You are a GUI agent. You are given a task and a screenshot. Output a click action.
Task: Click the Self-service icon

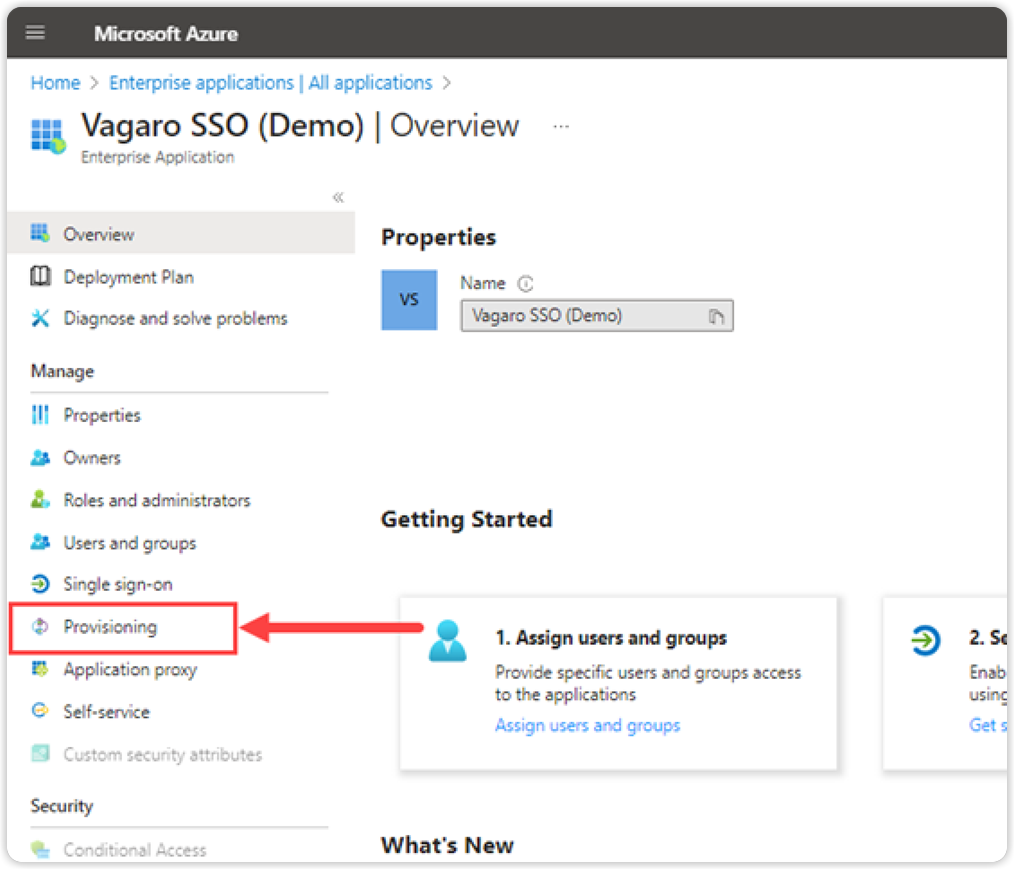[40, 711]
